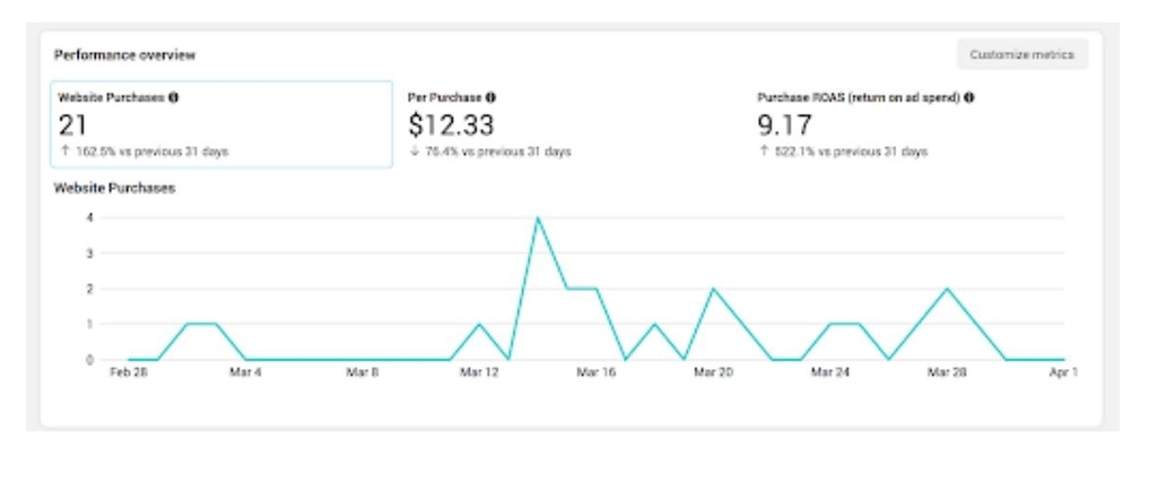Click the $12.33 per purchase value
This screenshot has height=485, width=1156.
[451, 125]
